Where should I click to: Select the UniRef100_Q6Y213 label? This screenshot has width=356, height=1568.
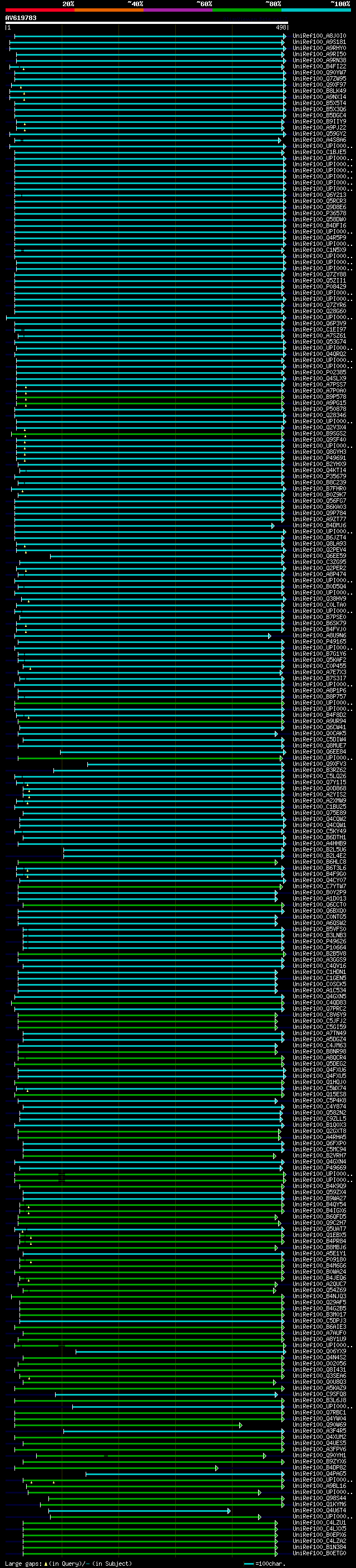(319, 195)
